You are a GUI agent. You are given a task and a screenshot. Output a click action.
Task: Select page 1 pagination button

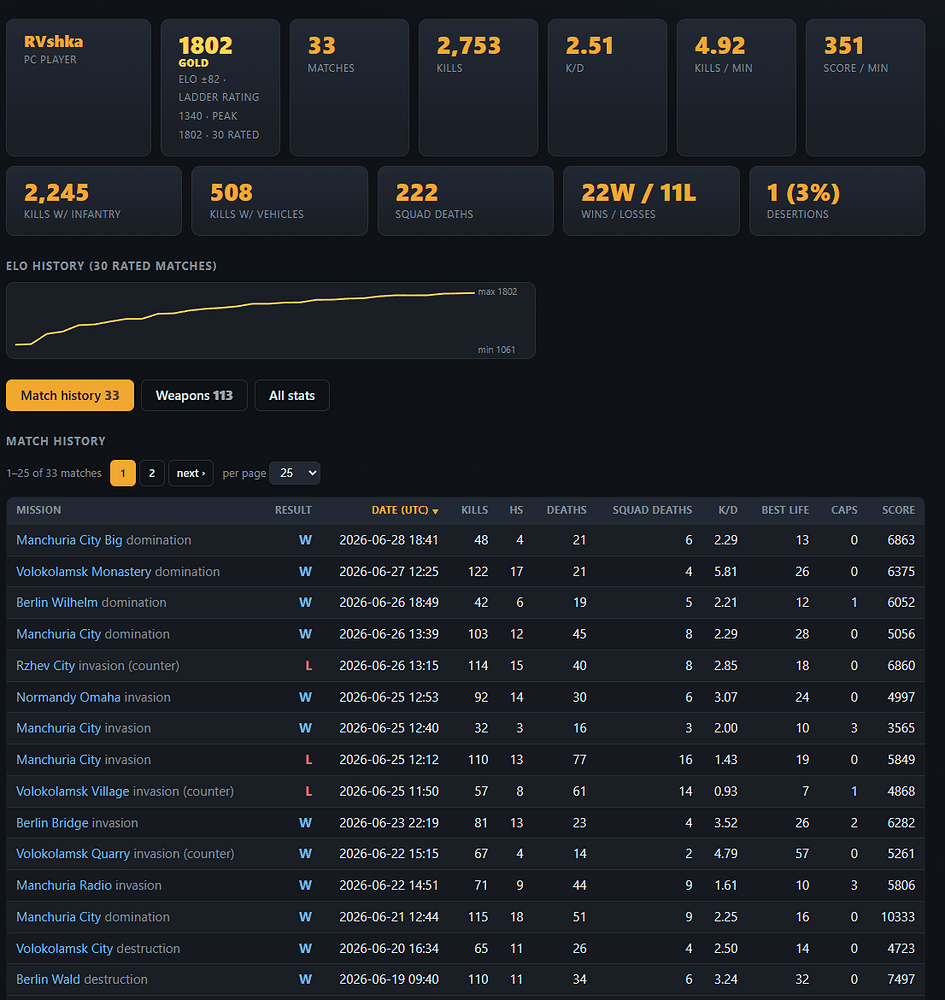coord(123,473)
